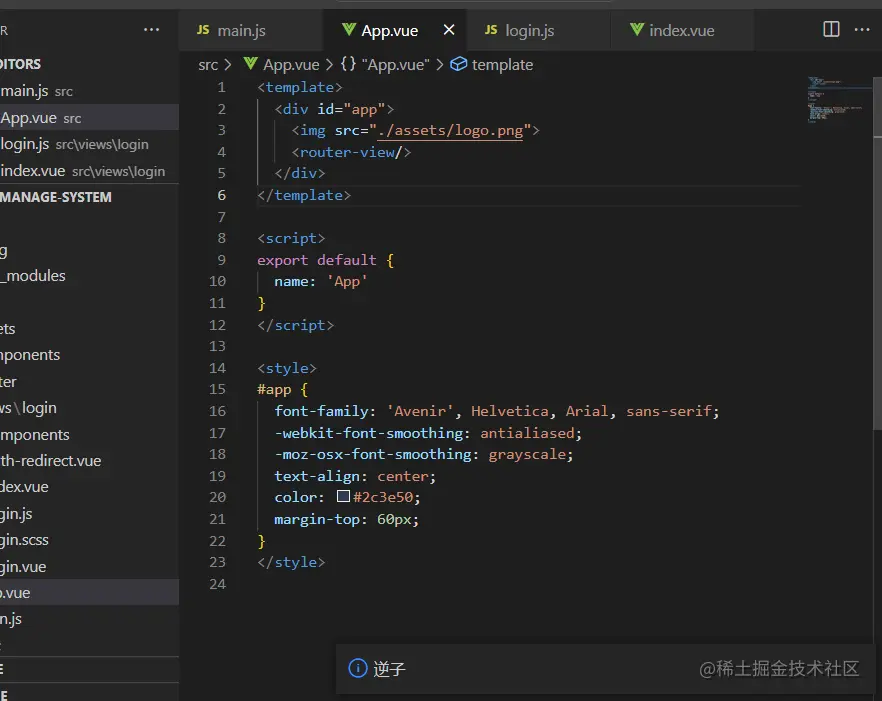
Task: Click the #2c3e50 color swatch
Action: (x=343, y=497)
